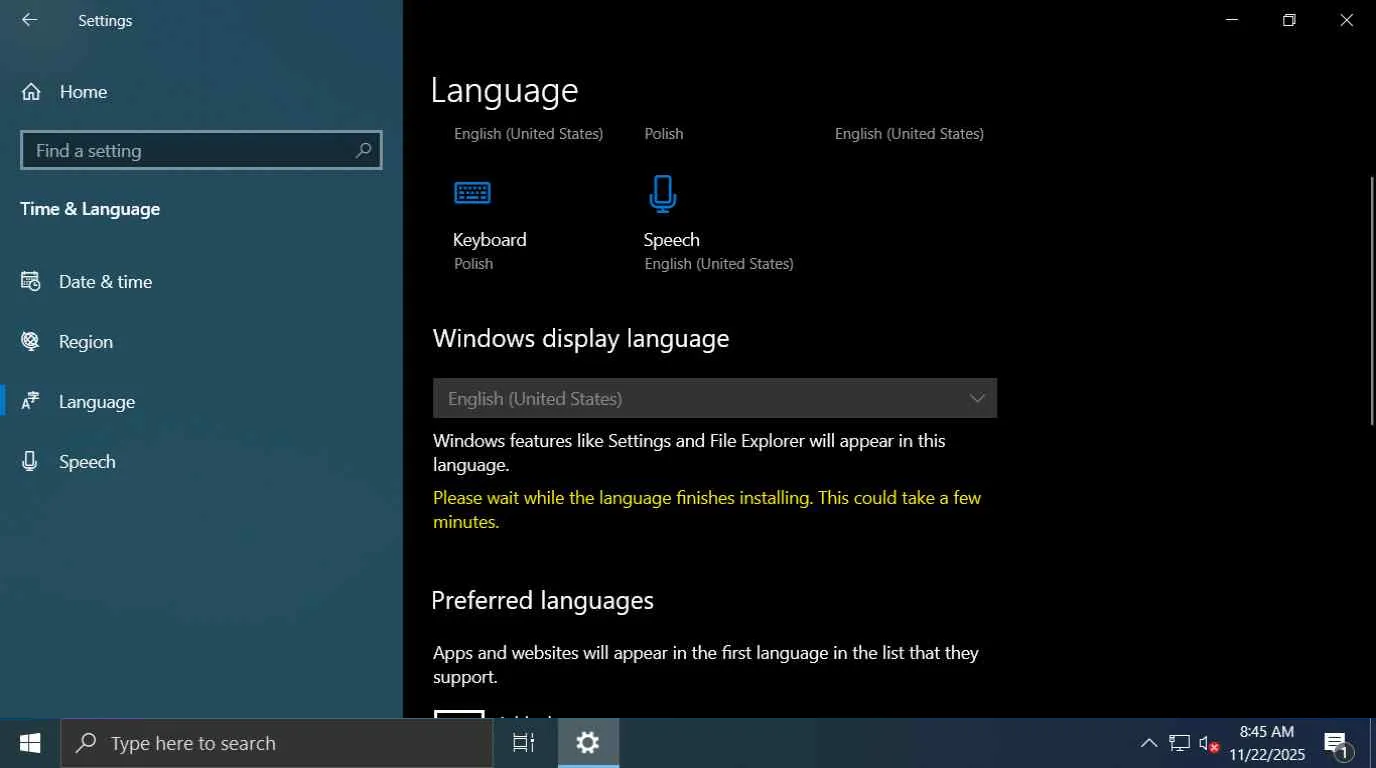Click the yellow 'Please wait while the language finishes installing' message

pyautogui.click(x=707, y=510)
